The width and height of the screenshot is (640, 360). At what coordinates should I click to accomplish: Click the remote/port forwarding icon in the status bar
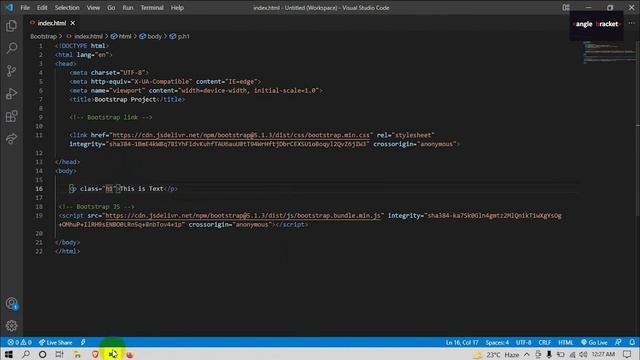click(83, 342)
